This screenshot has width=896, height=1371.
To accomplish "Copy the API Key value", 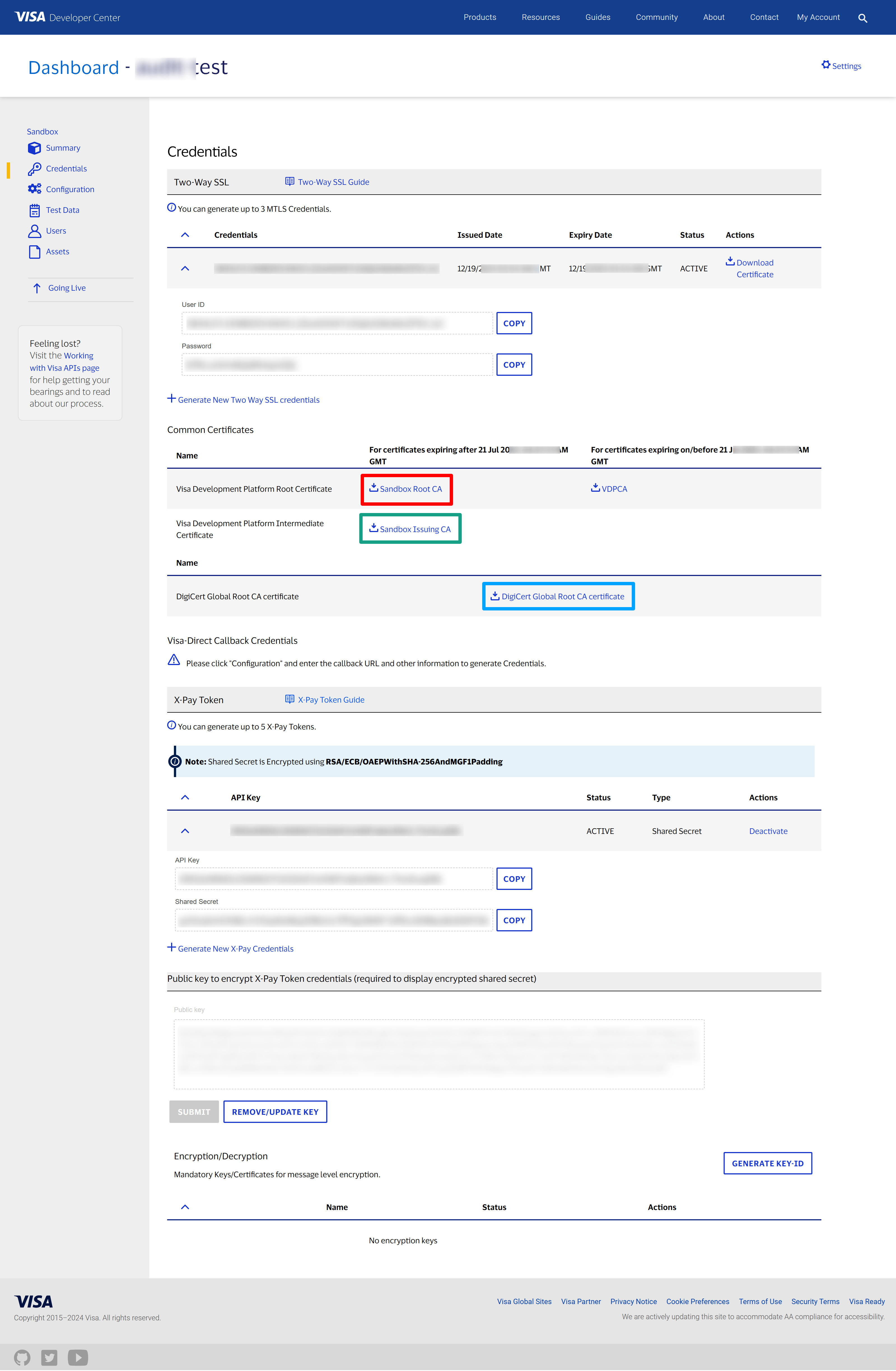I will point(514,879).
